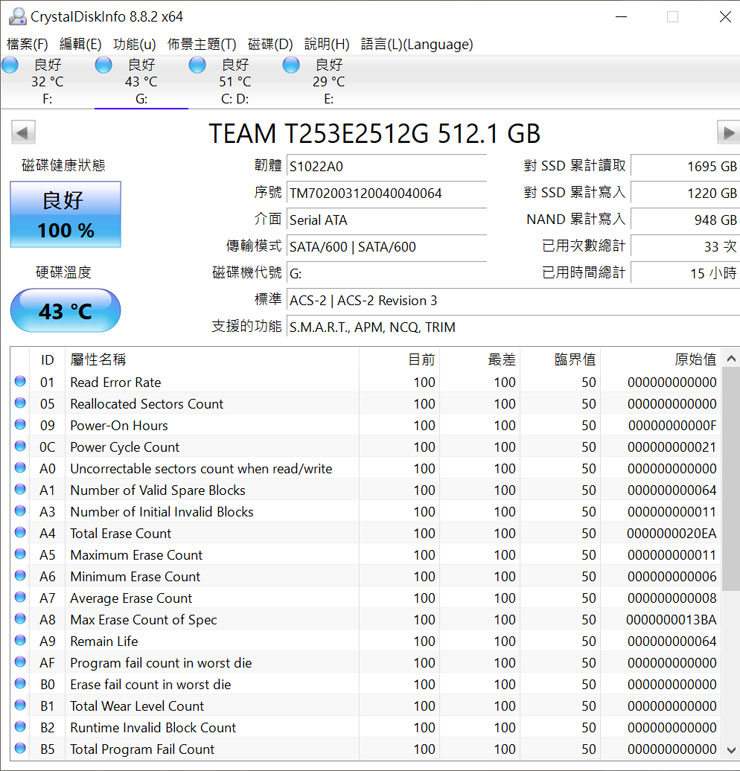Viewport: 740px width, 771px height.
Task: Click status dot of Max Erase Count of Spec
Action: tap(20, 619)
